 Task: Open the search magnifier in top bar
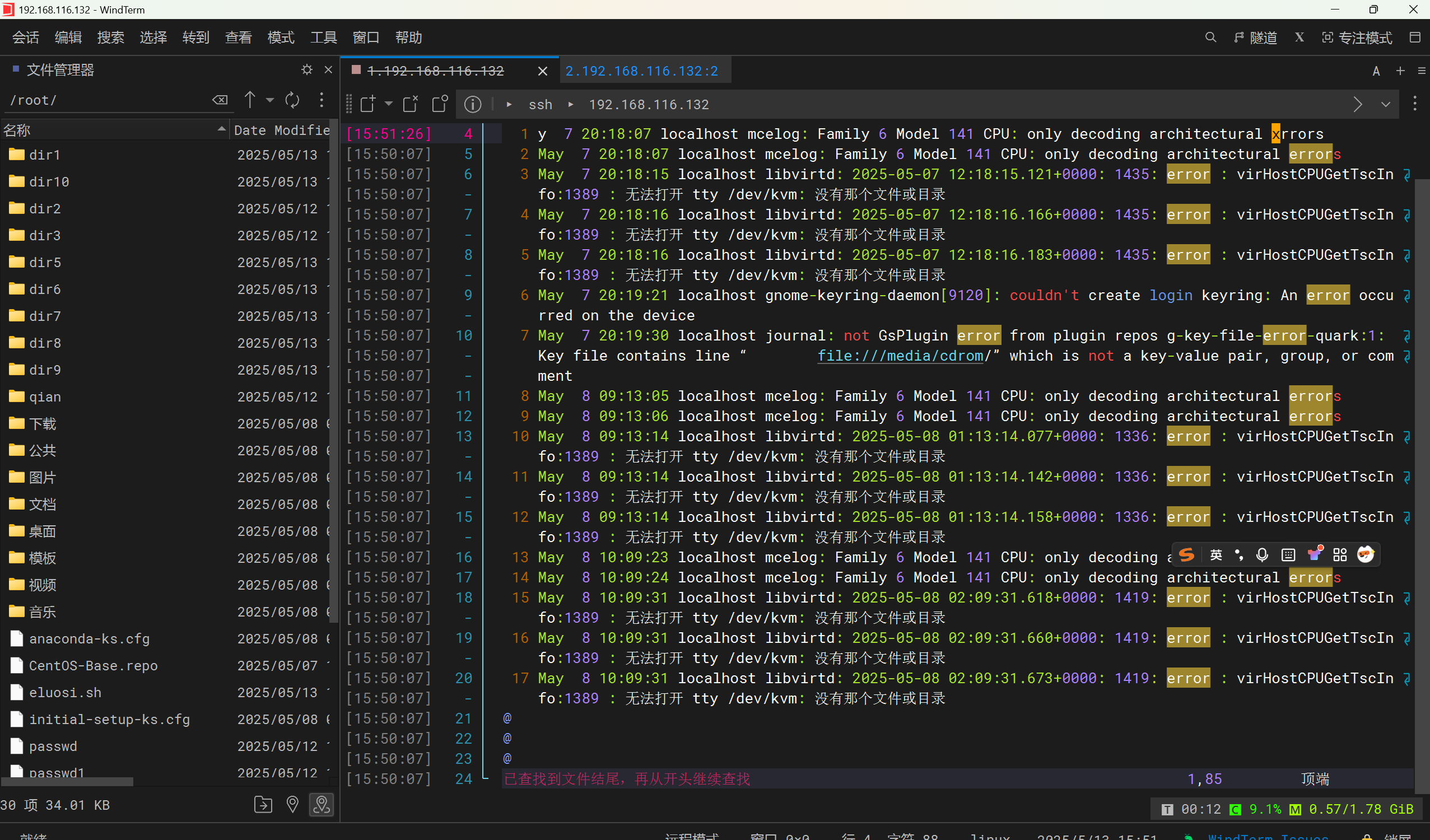pyautogui.click(x=1210, y=38)
